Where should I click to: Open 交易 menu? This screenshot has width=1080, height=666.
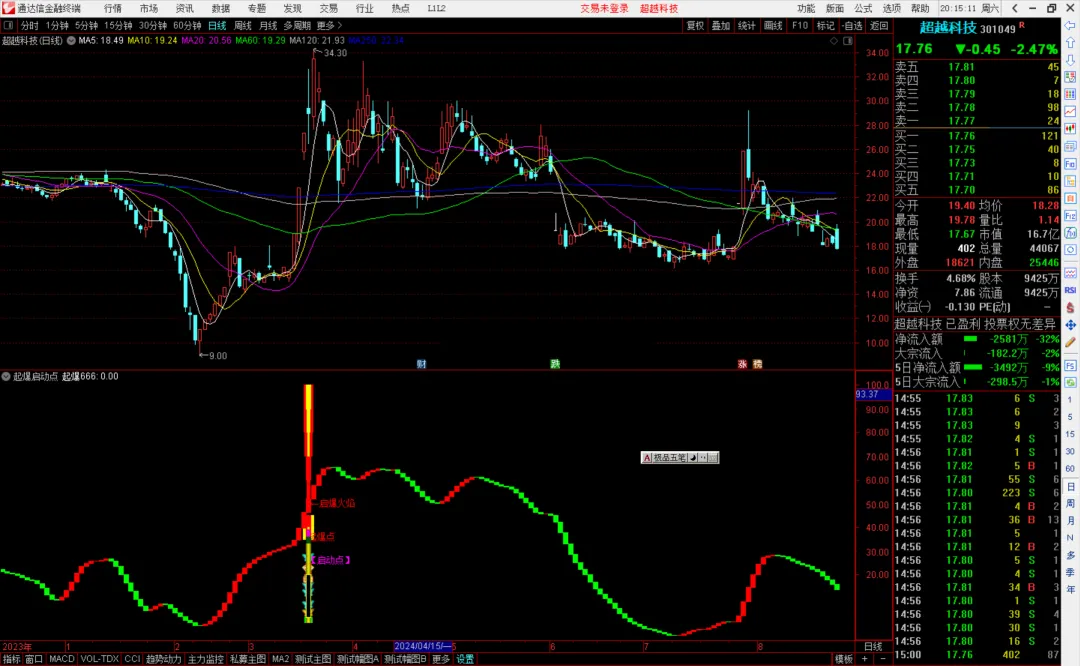(x=329, y=8)
